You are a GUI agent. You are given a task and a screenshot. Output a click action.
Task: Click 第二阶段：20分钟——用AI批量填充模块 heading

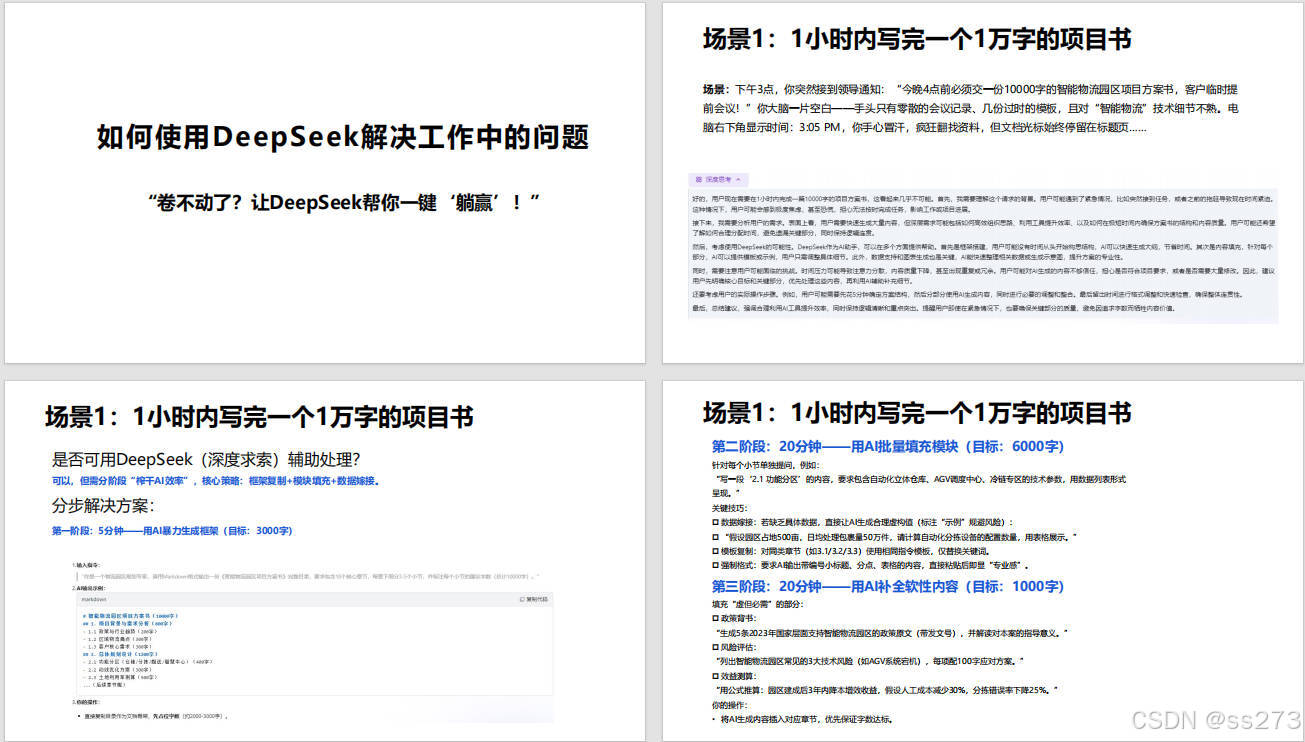[x=888, y=446]
